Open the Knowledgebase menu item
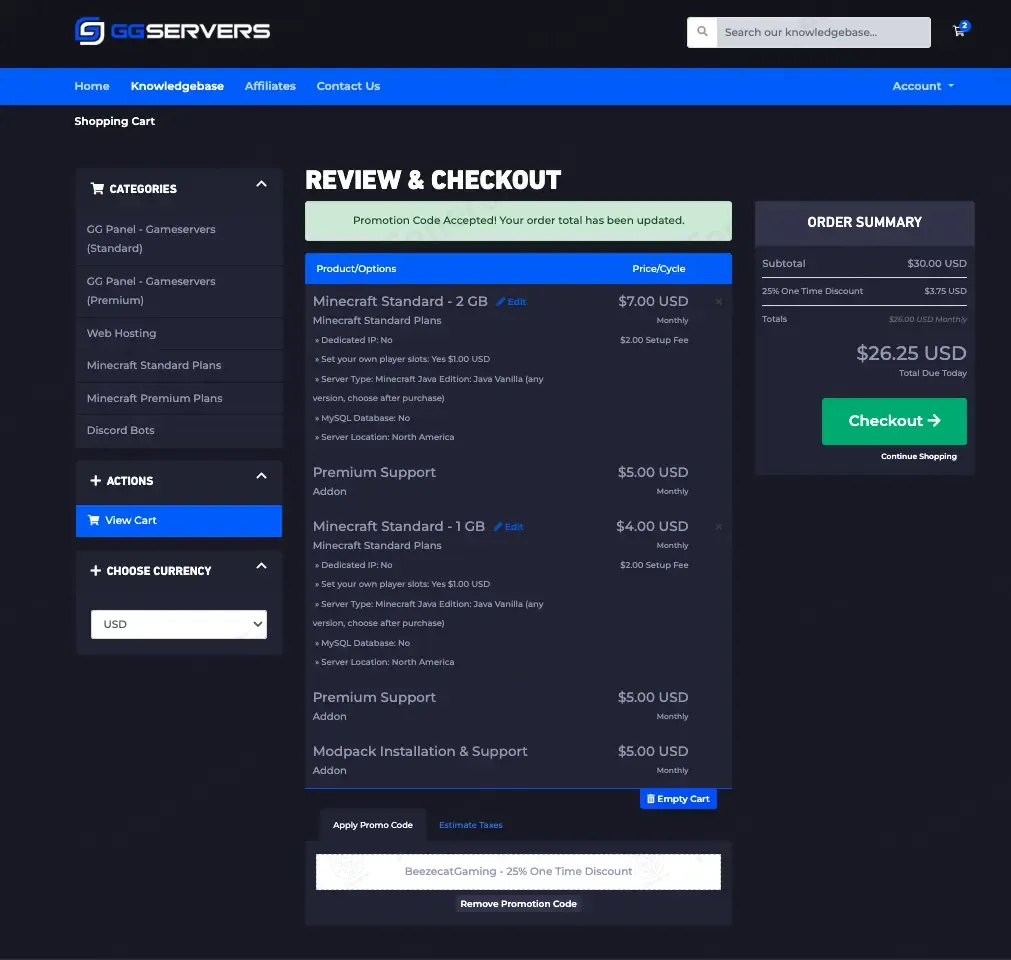The height and width of the screenshot is (960, 1011). point(177,86)
